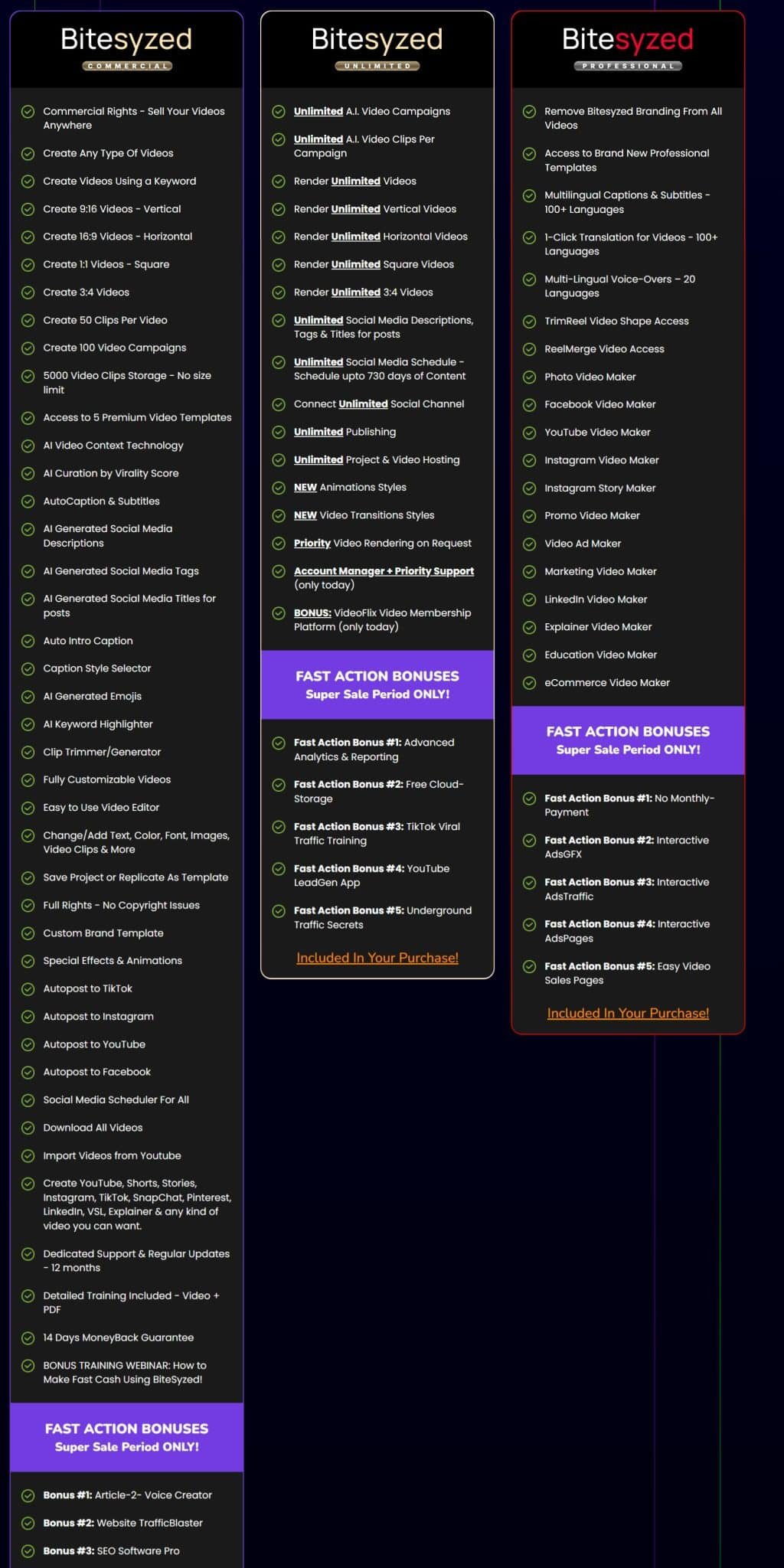This screenshot has height=1568, width=784.
Task: Click 'Create 50 Clips Per Video' text
Action: [105, 320]
